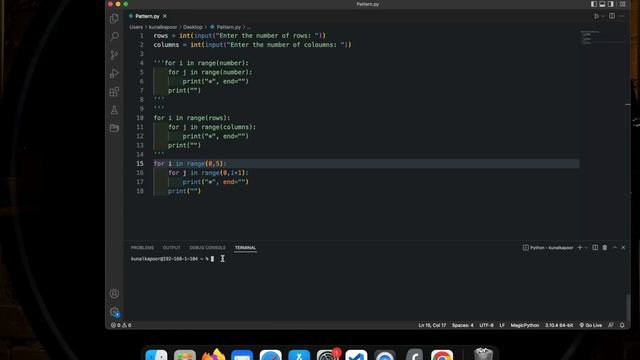Open Pattern.py breadcrumb dropdown
This screenshot has height=360, width=640.
click(x=225, y=27)
